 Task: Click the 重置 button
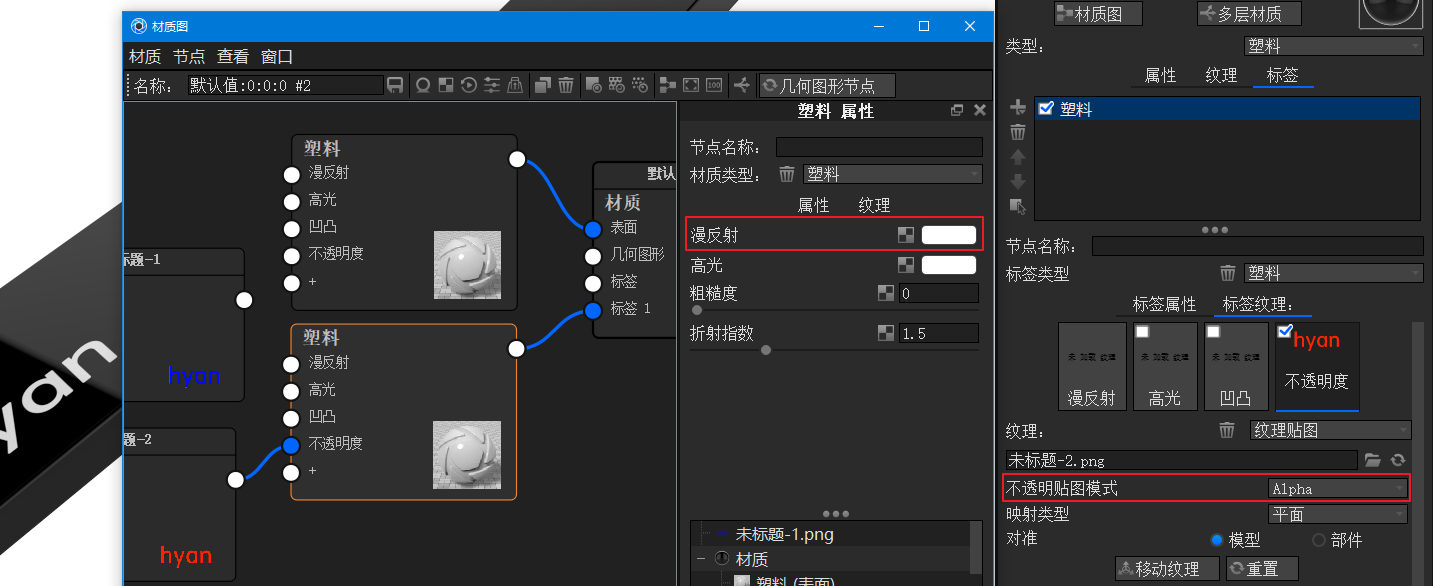tap(1261, 568)
